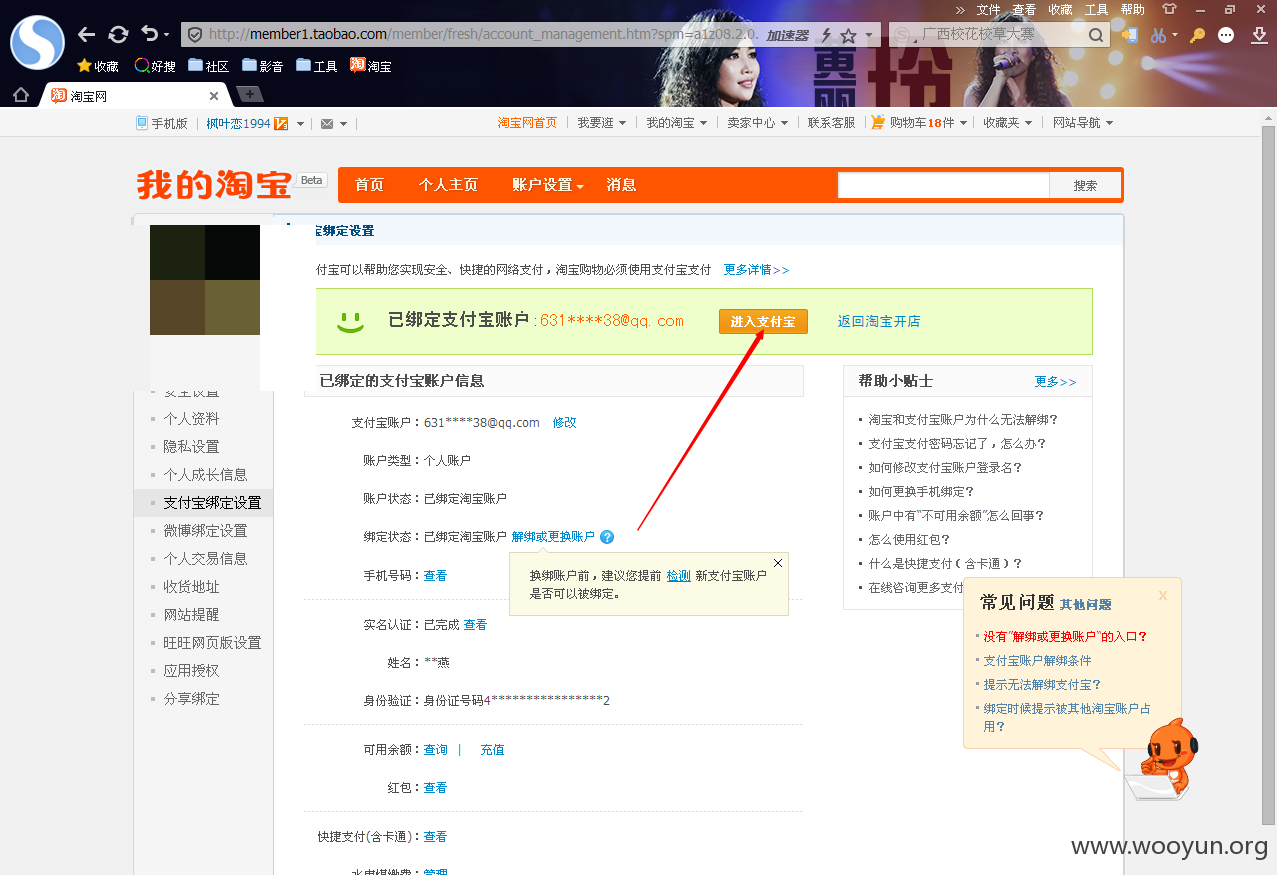Click the 更多详情 link
1277x875 pixels.
tap(756, 270)
